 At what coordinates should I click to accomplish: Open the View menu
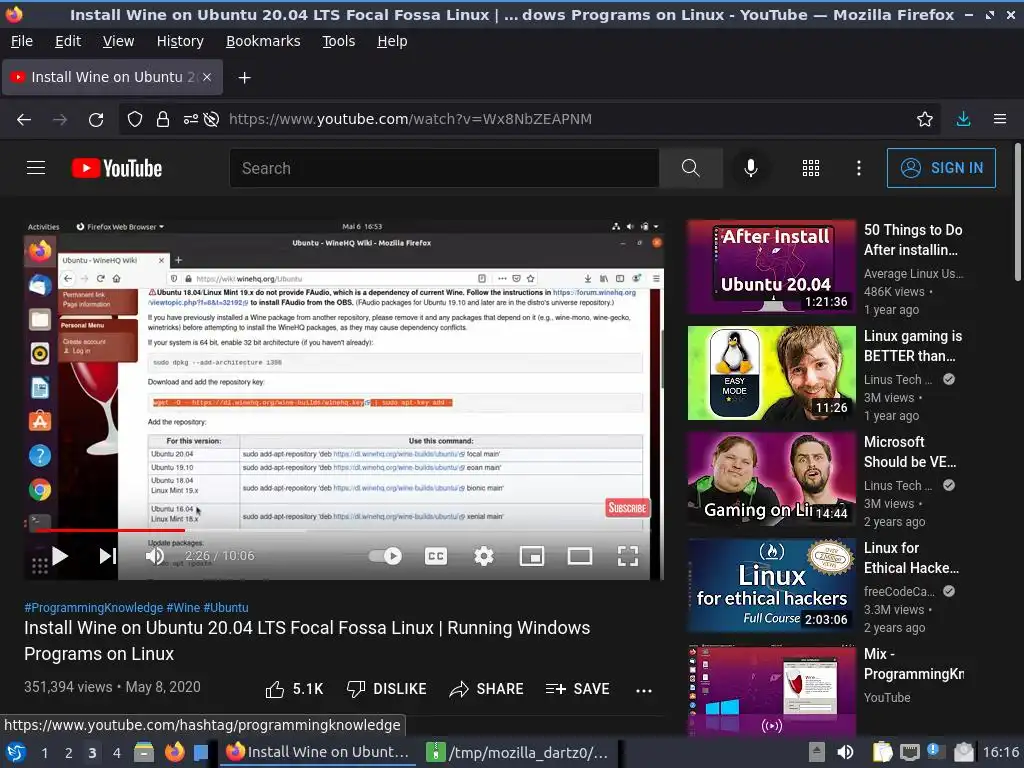(118, 41)
